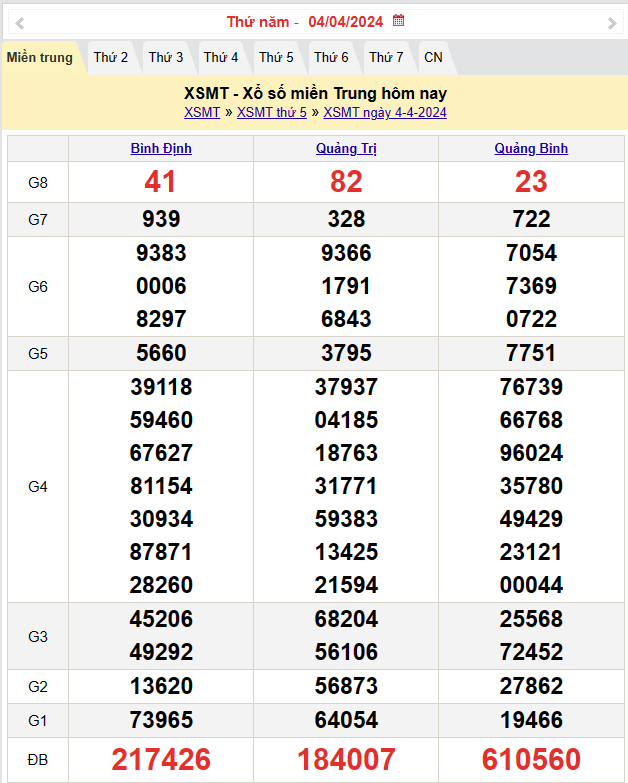
Task: Click Quảng Bình G8 number 23
Action: click(x=531, y=182)
